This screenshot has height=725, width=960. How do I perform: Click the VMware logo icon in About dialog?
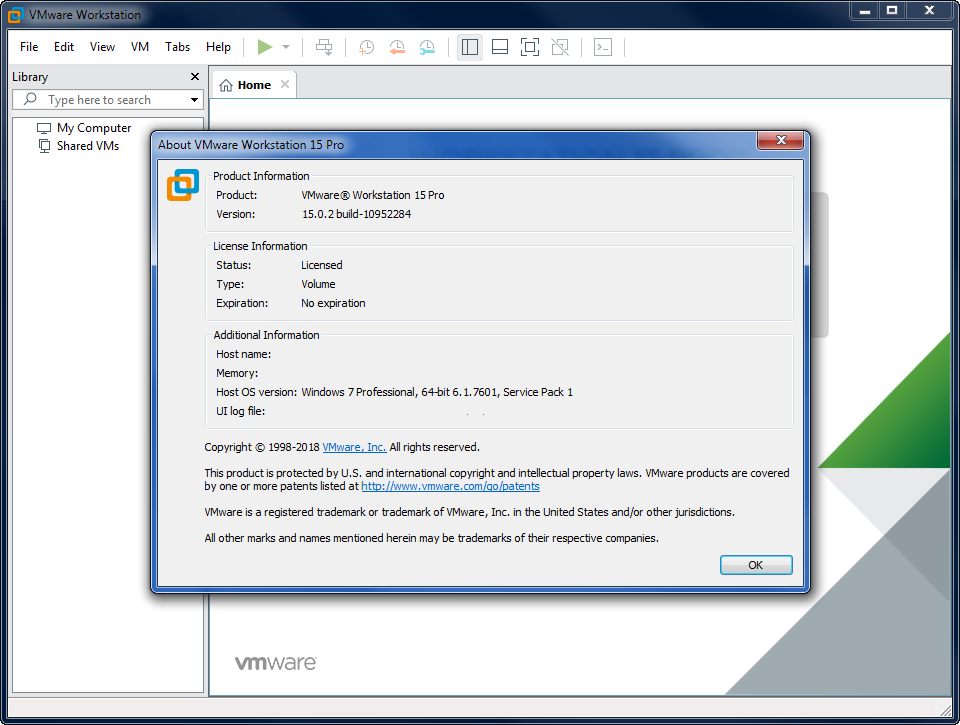[183, 185]
